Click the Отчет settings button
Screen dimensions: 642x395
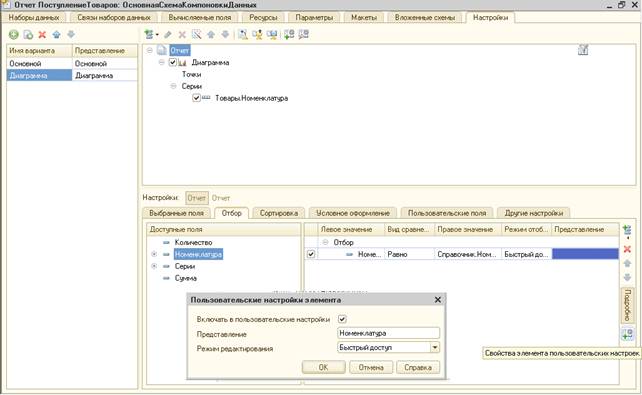tap(197, 198)
